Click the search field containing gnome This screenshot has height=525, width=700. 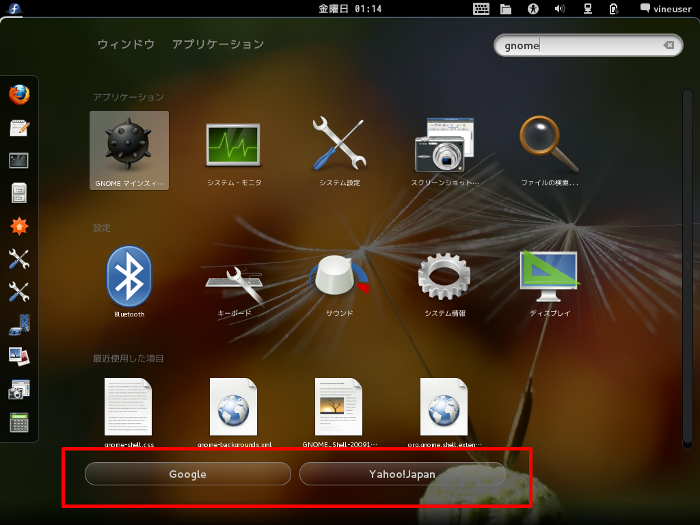click(x=588, y=45)
